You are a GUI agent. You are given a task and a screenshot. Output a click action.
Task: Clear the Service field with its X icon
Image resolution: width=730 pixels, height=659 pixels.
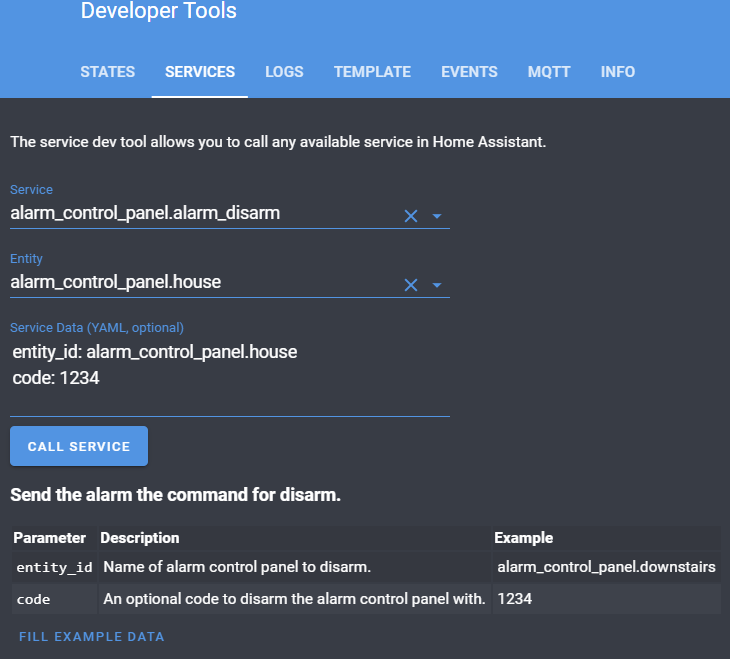(411, 216)
